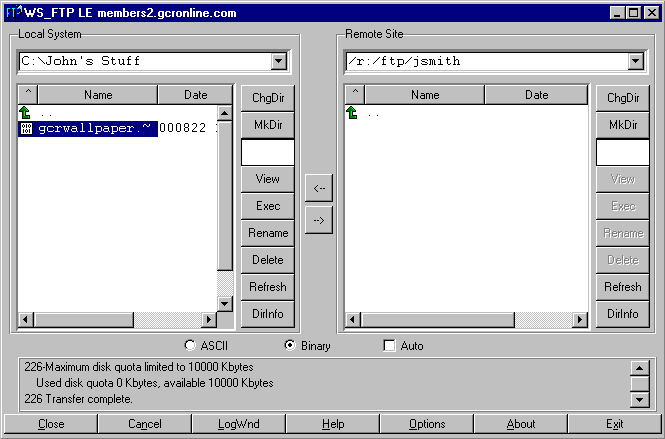Click the gcrwallpaper binary file icon
Viewport: 665px width, 439px height.
point(27,128)
